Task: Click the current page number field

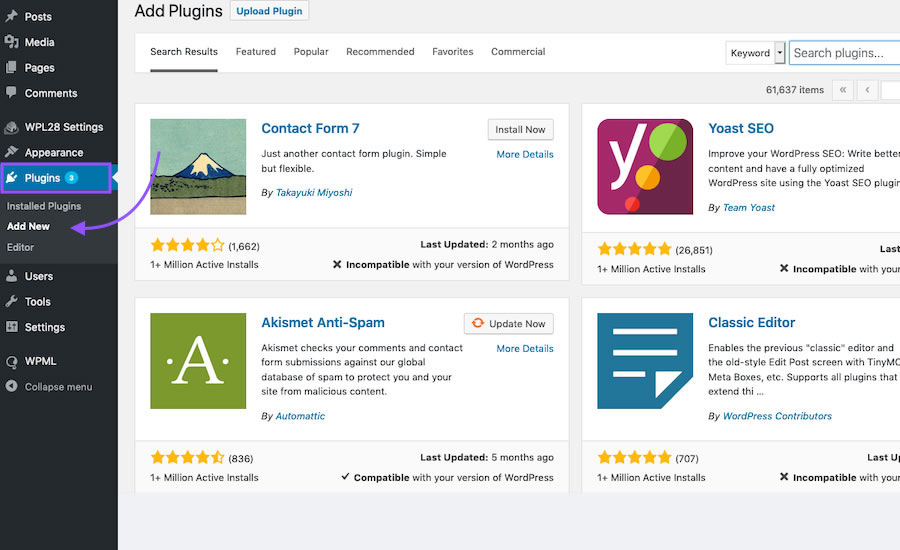Action: click(x=891, y=90)
